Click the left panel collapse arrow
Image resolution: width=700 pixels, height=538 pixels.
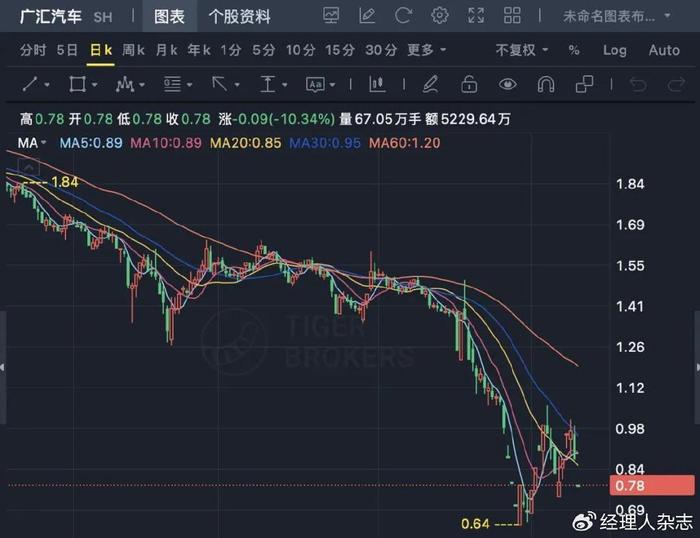click(x=3, y=367)
